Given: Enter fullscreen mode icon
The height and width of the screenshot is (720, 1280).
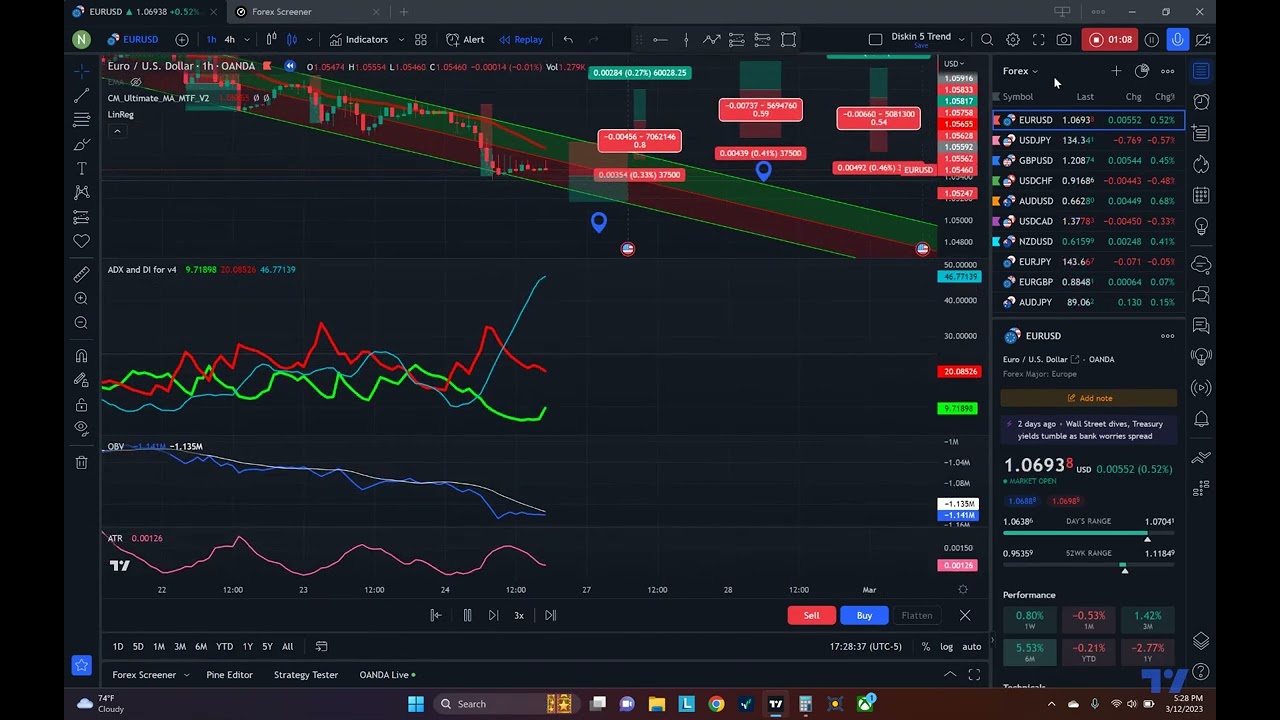Looking at the screenshot, I should point(1038,40).
